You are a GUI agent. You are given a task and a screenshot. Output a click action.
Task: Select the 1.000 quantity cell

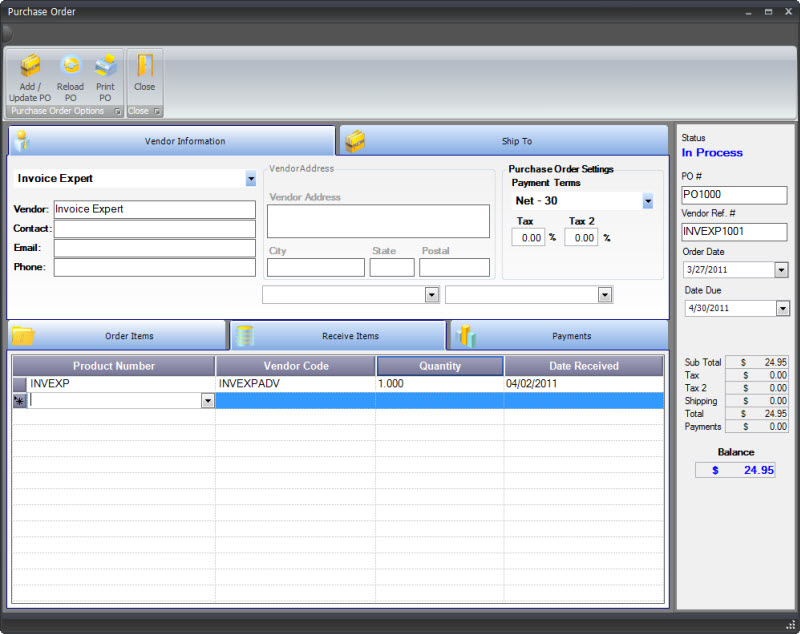(x=440, y=384)
